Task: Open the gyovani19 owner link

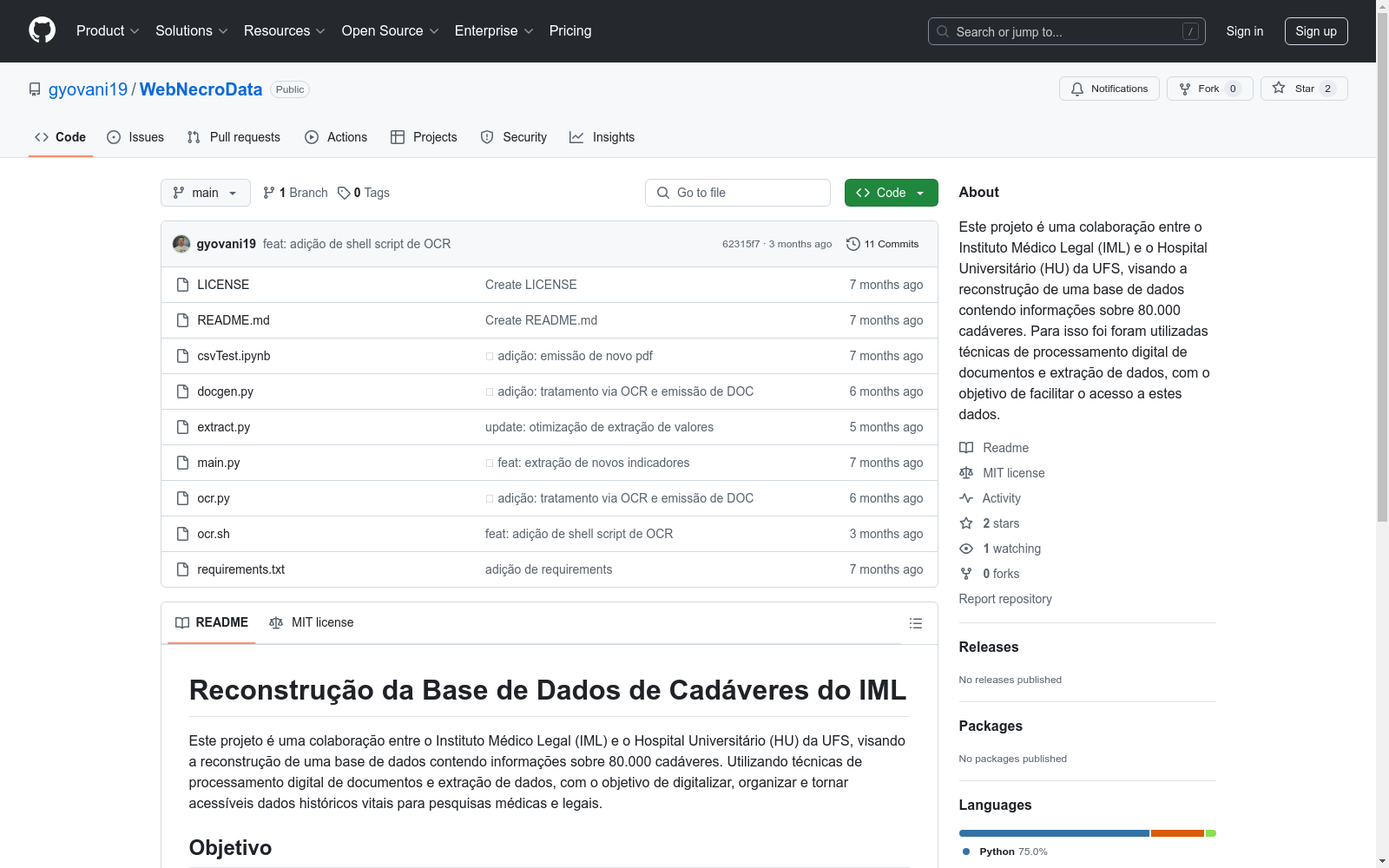Action: pyautogui.click(x=88, y=89)
